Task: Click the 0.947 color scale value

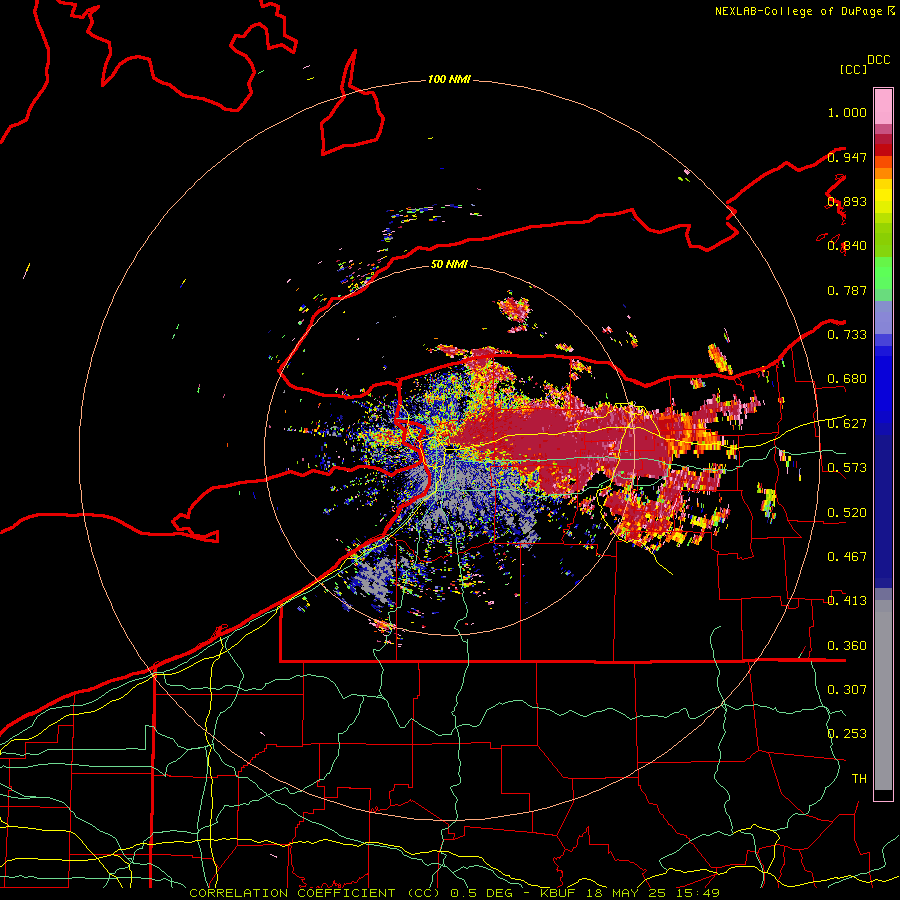Action: click(x=847, y=157)
